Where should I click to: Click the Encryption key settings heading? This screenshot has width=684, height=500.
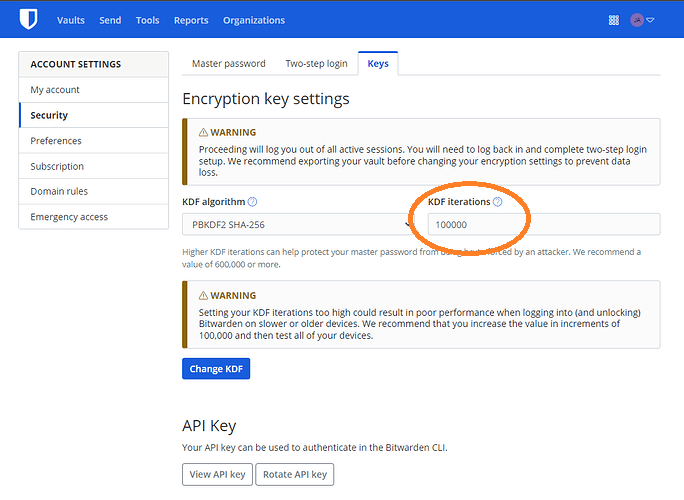[x=266, y=99]
